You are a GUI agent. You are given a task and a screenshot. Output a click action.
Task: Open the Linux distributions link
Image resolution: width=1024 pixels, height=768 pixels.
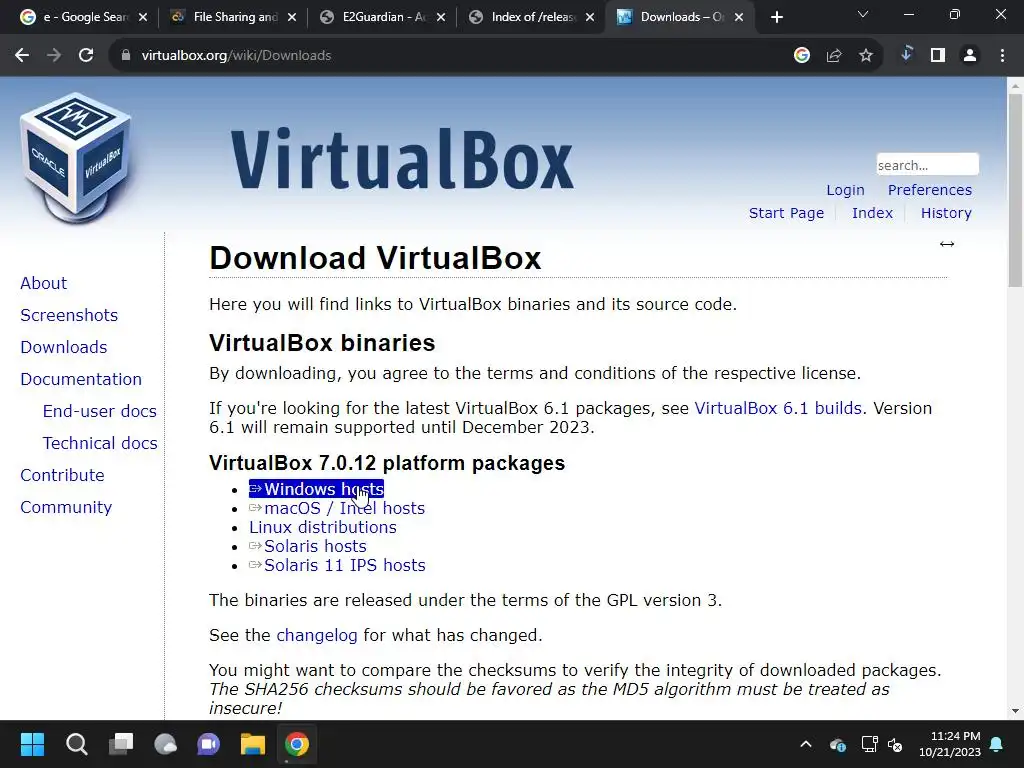[x=323, y=527]
